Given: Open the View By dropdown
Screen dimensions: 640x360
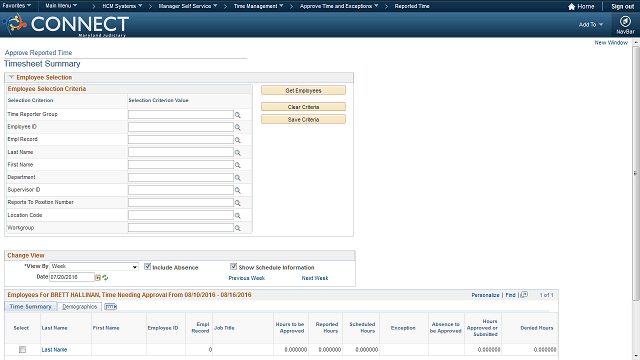Looking at the screenshot, I should 94,266.
